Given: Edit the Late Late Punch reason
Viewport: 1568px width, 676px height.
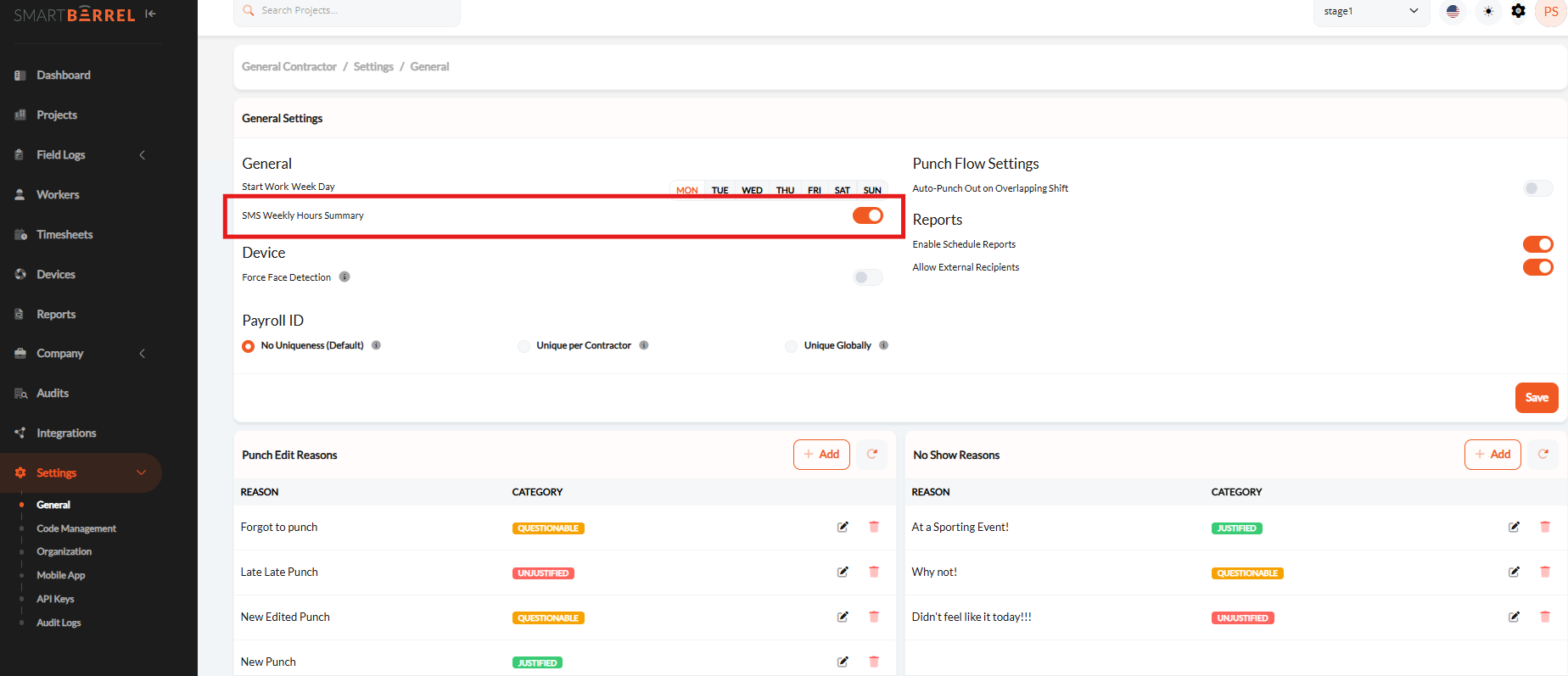Looking at the screenshot, I should pyautogui.click(x=843, y=572).
